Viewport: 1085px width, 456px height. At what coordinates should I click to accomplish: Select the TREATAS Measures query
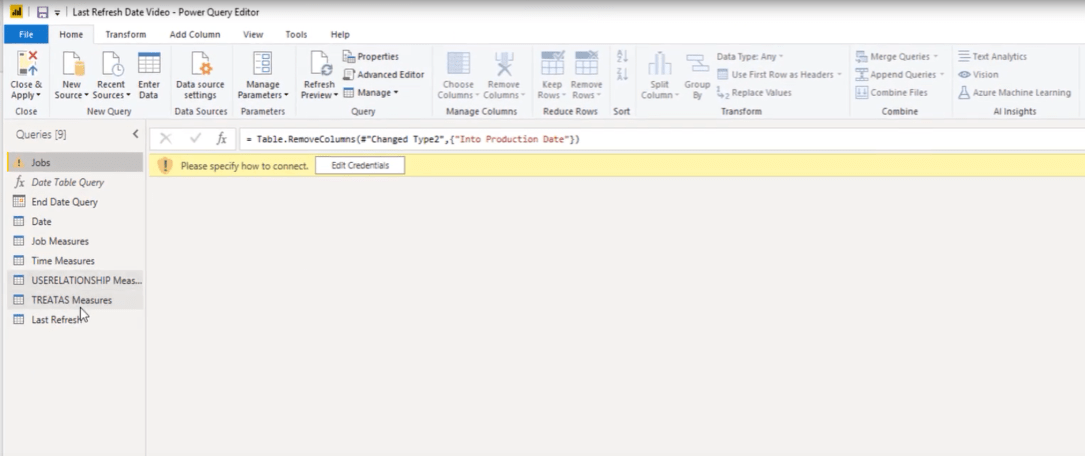(x=75, y=300)
